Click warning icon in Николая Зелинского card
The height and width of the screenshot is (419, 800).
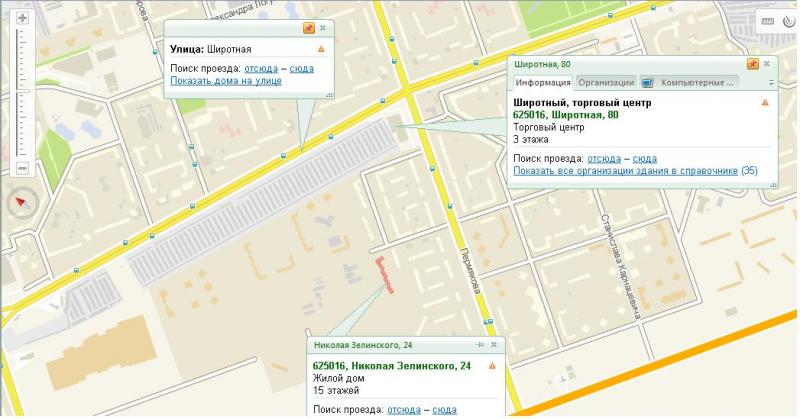click(x=492, y=366)
